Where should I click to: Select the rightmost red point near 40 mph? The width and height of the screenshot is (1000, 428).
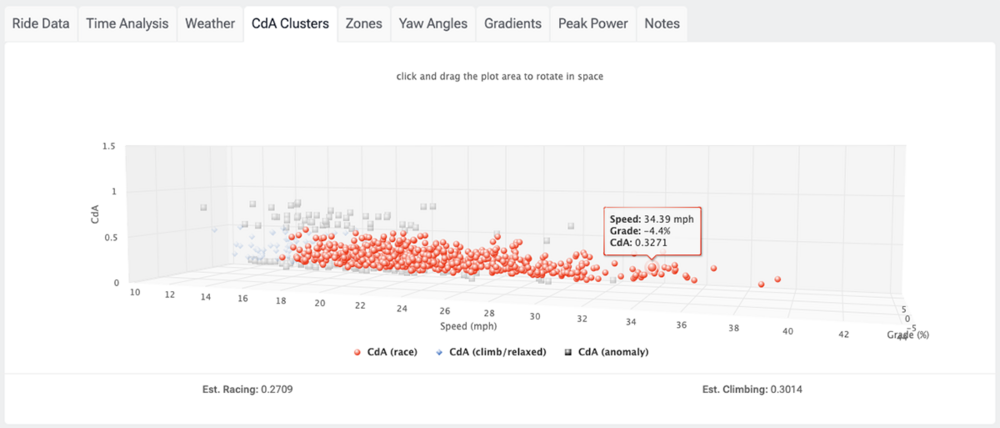click(x=777, y=279)
